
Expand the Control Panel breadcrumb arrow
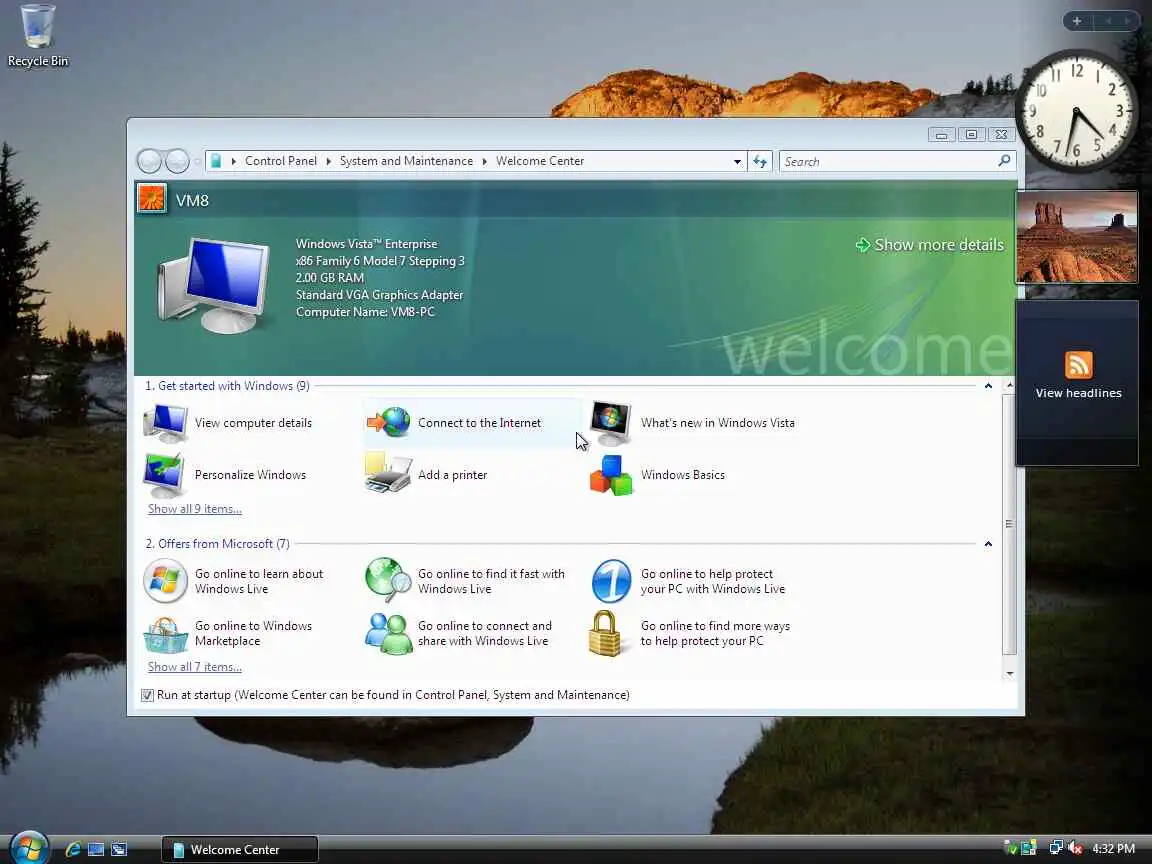(x=233, y=161)
